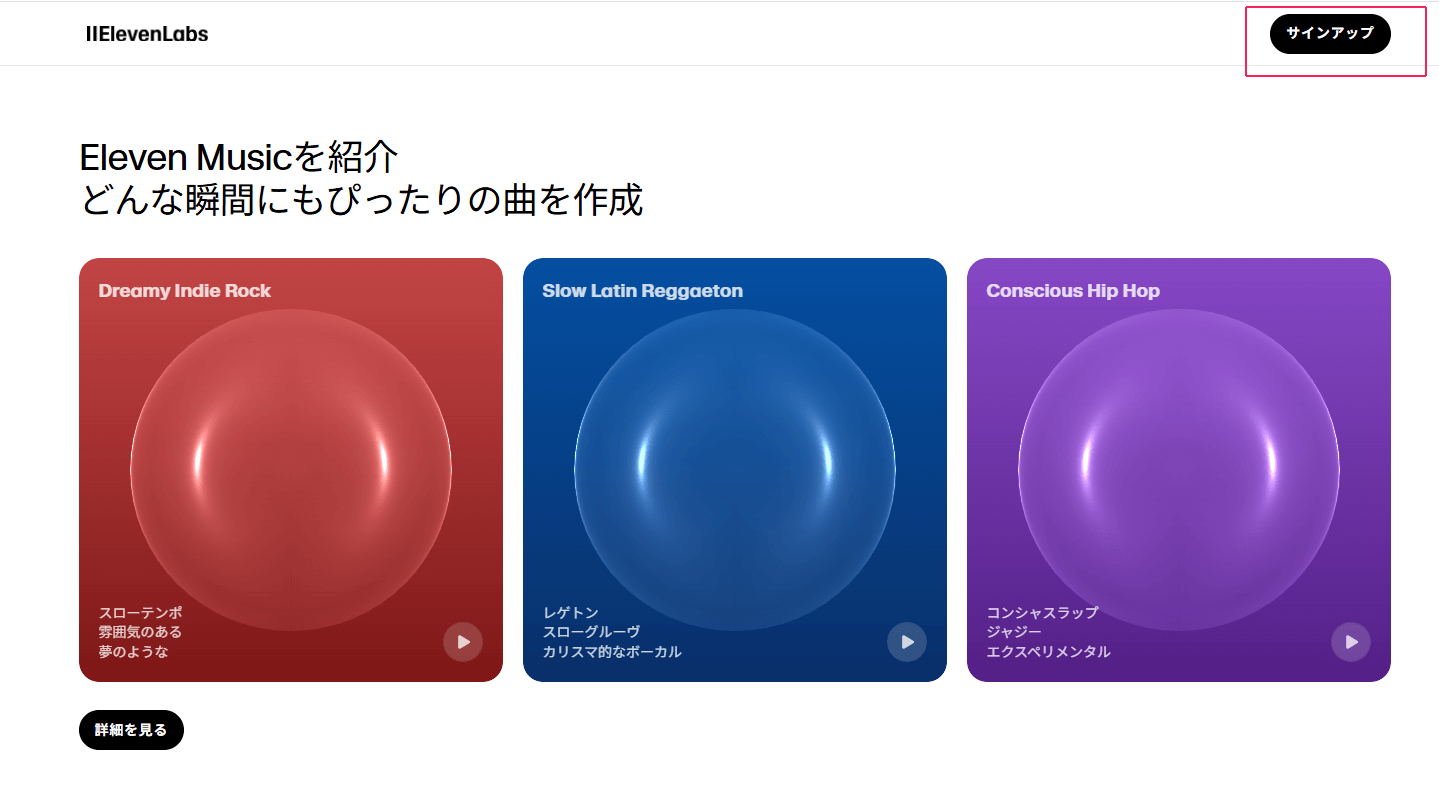This screenshot has width=1439, height=790.
Task: Click the サインアップ button
Action: pos(1330,34)
